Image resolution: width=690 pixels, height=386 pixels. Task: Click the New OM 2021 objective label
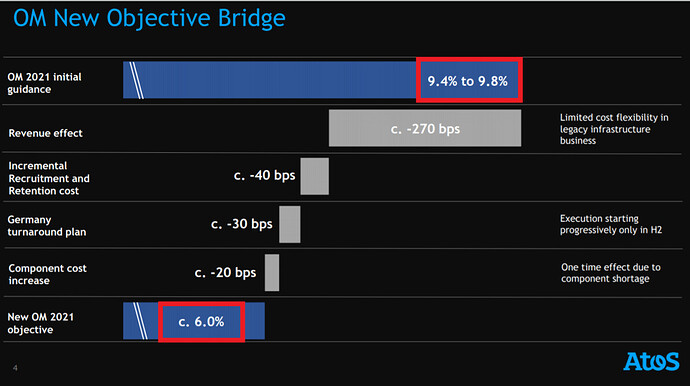click(40, 323)
